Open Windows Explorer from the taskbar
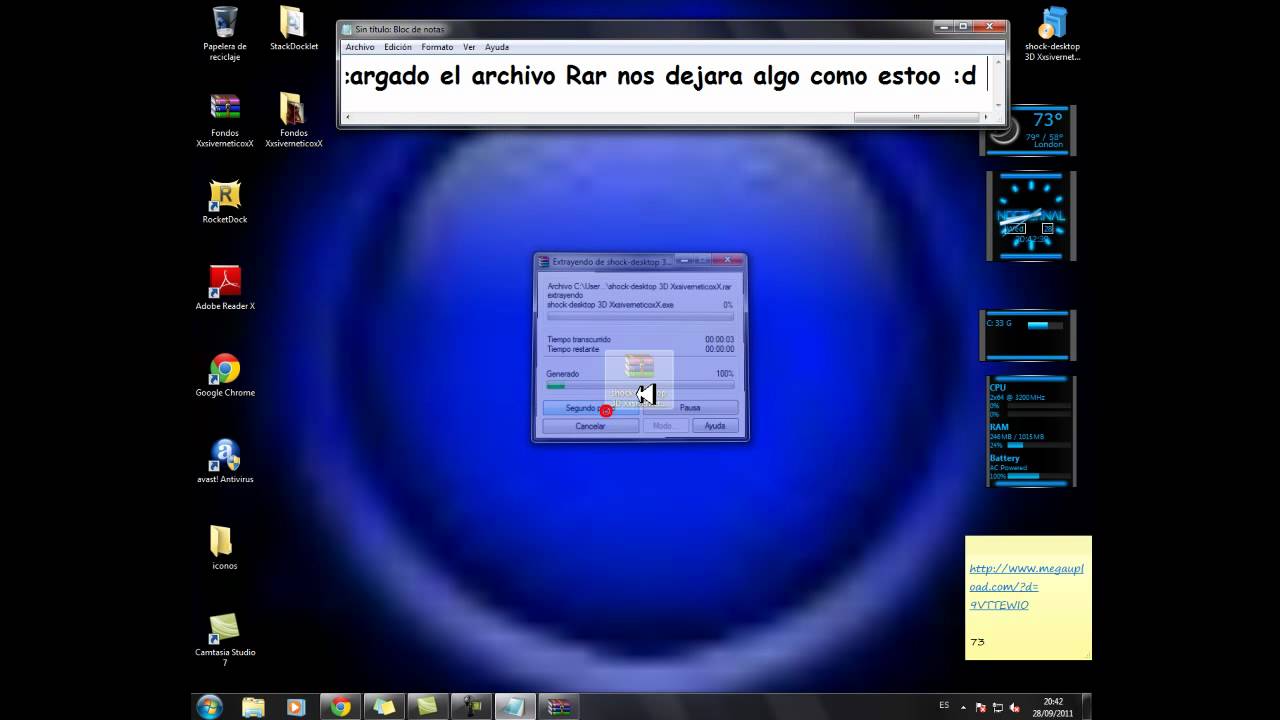The width and height of the screenshot is (1280, 720). click(x=253, y=706)
